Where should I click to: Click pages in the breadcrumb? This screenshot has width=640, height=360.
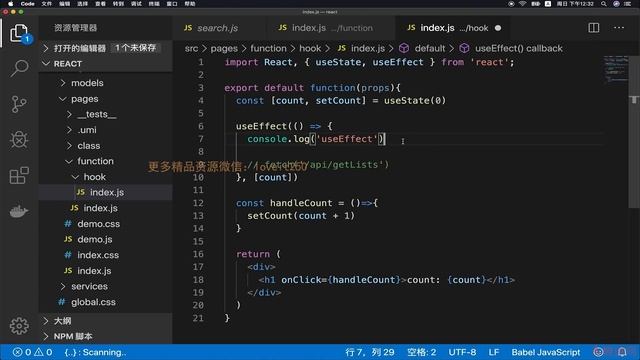(224, 48)
